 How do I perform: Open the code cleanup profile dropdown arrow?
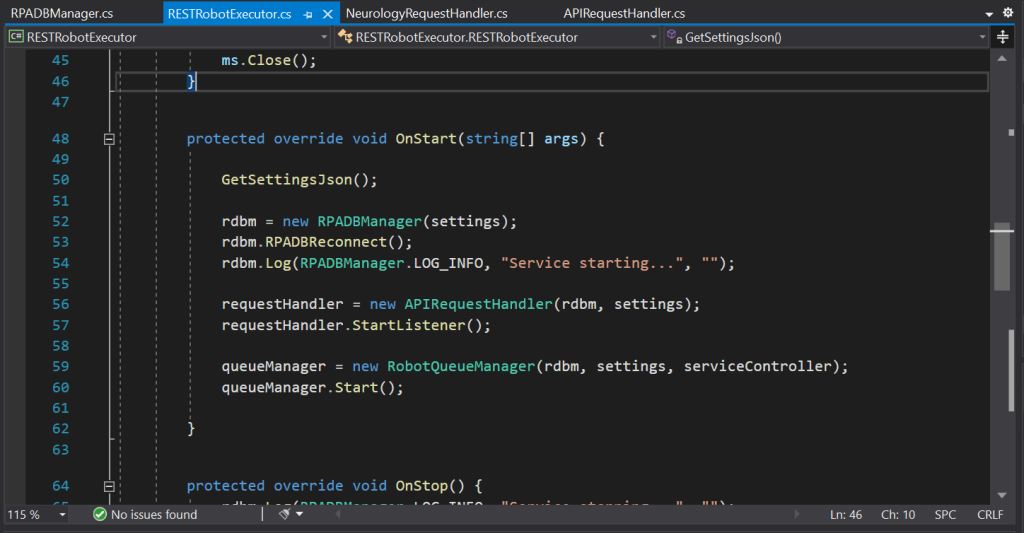pos(300,514)
